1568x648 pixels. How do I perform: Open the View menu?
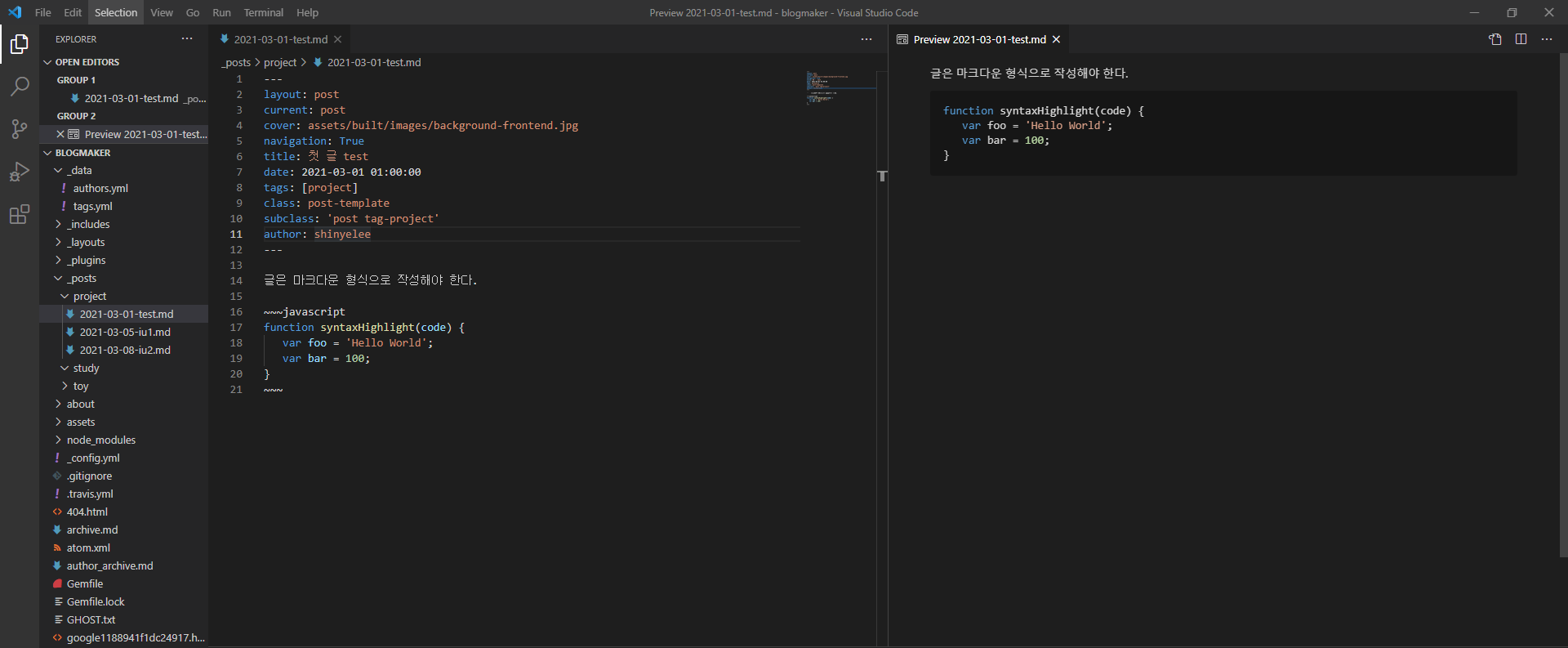[162, 12]
